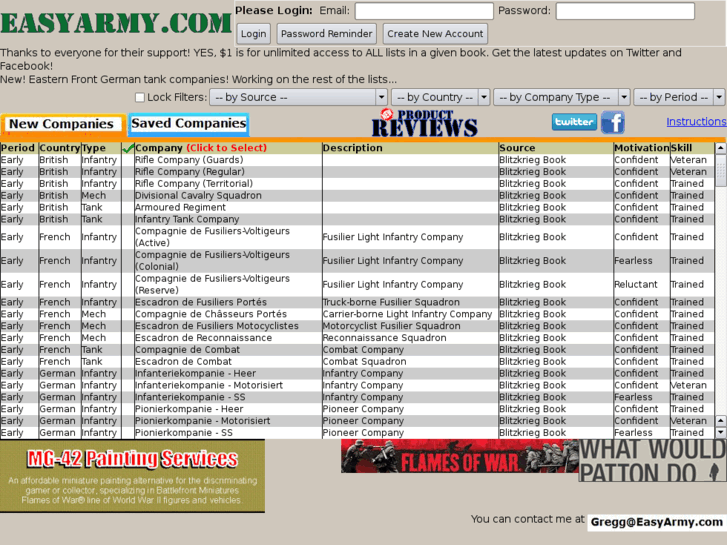Click Create New Account button
727x545 pixels.
tap(435, 34)
